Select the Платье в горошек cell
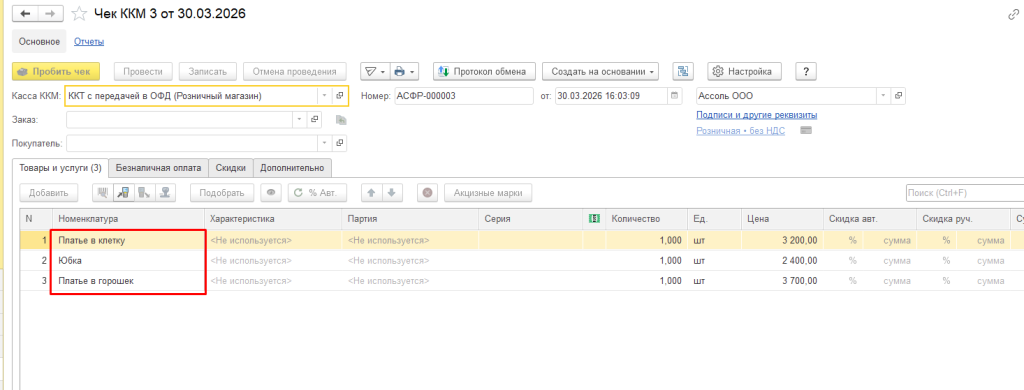Screen dimensions: 1024x390 (x=128, y=281)
